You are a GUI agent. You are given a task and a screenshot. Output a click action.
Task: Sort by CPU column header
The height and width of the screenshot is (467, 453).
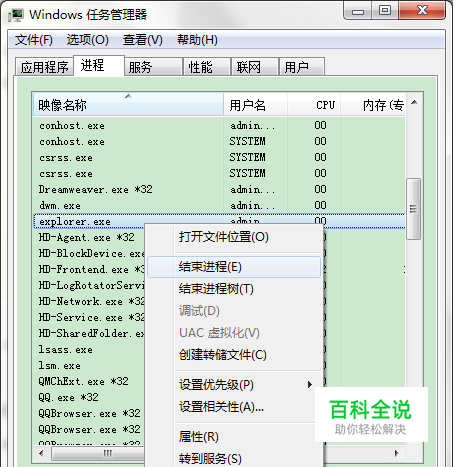(x=314, y=105)
